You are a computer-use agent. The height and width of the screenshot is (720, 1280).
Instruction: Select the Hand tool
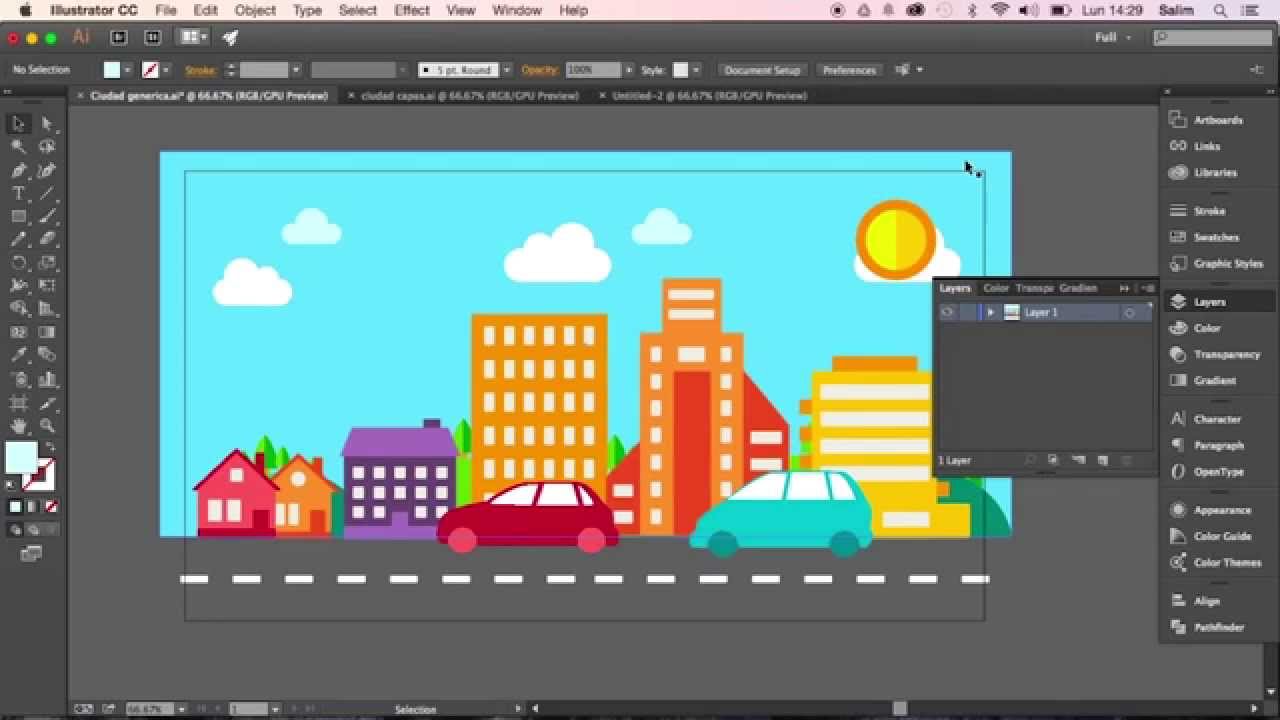pos(18,426)
